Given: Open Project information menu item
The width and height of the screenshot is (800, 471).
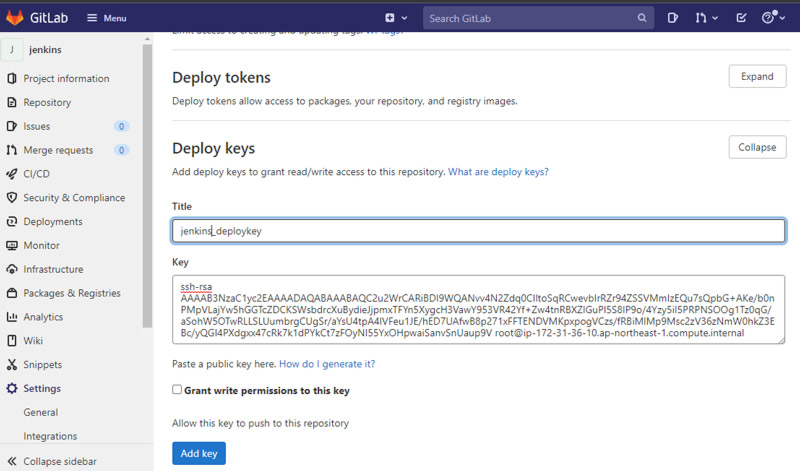Looking at the screenshot, I should [x=66, y=78].
